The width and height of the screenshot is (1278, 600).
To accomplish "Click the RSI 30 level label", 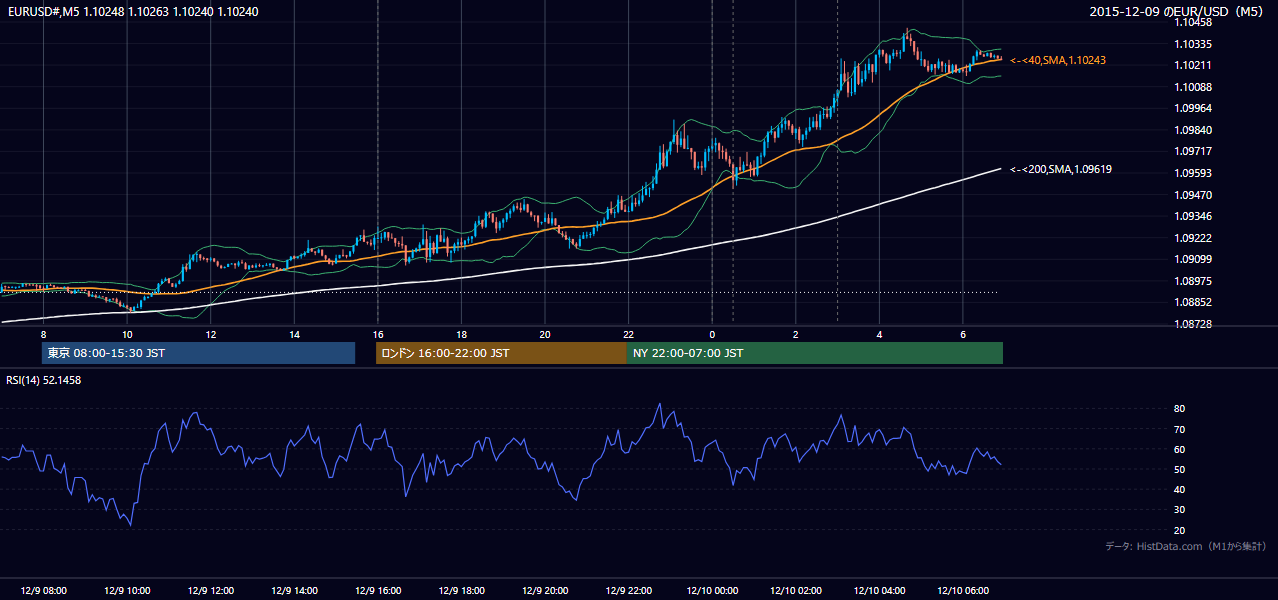I will [x=1180, y=509].
